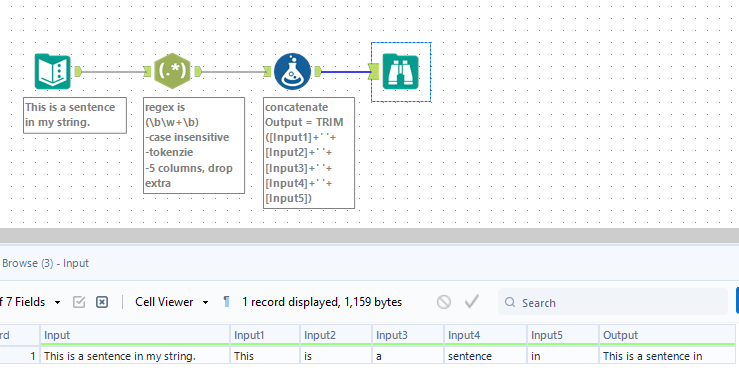This screenshot has height=390, width=739.
Task: Click the Output column header
Action: (667, 335)
